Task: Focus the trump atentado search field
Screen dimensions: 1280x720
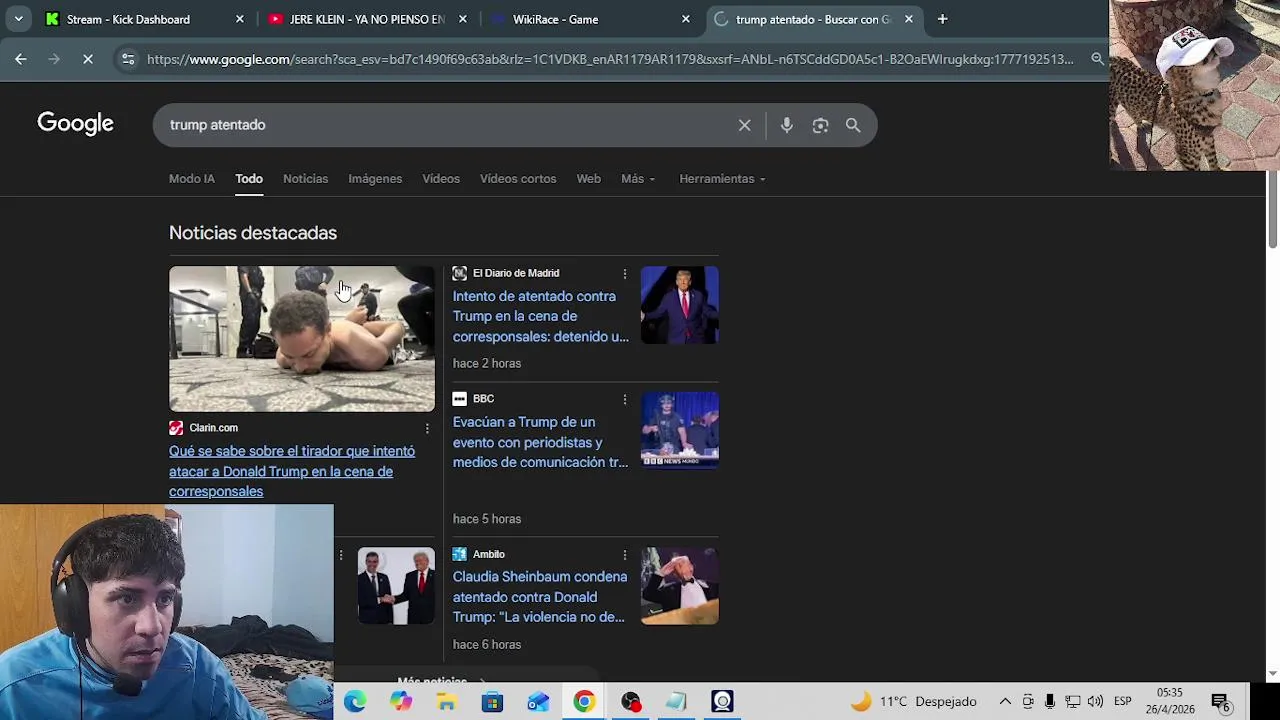Action: tap(445, 125)
